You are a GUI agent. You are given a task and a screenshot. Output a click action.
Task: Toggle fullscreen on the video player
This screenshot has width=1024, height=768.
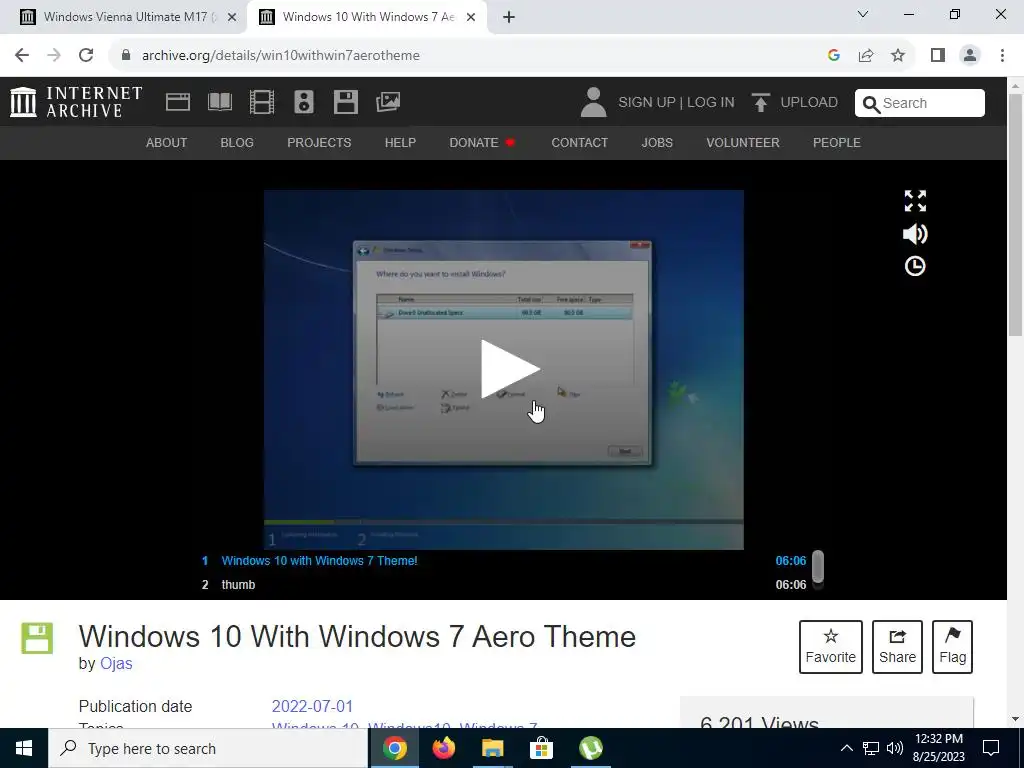(915, 201)
